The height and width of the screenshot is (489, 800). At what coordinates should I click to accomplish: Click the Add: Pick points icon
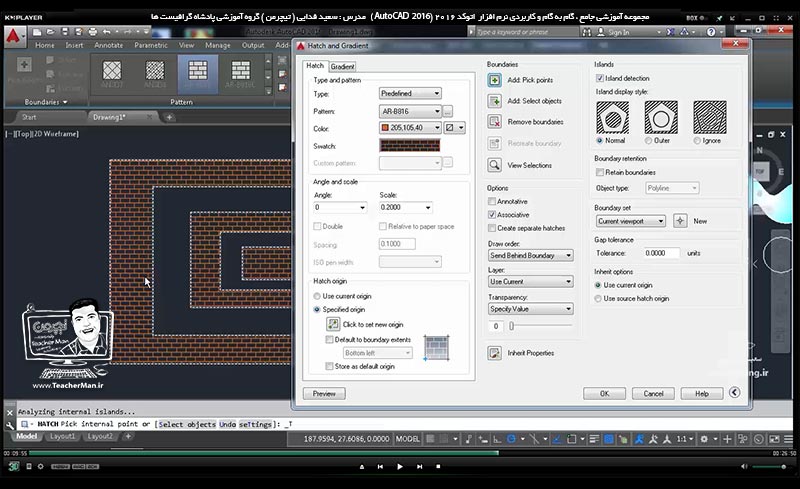click(x=494, y=80)
